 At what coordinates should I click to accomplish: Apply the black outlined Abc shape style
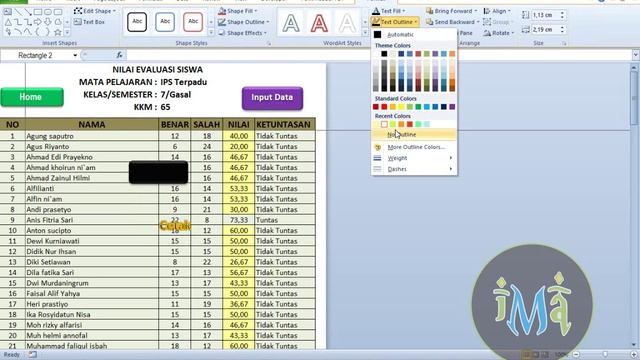(x=137, y=22)
